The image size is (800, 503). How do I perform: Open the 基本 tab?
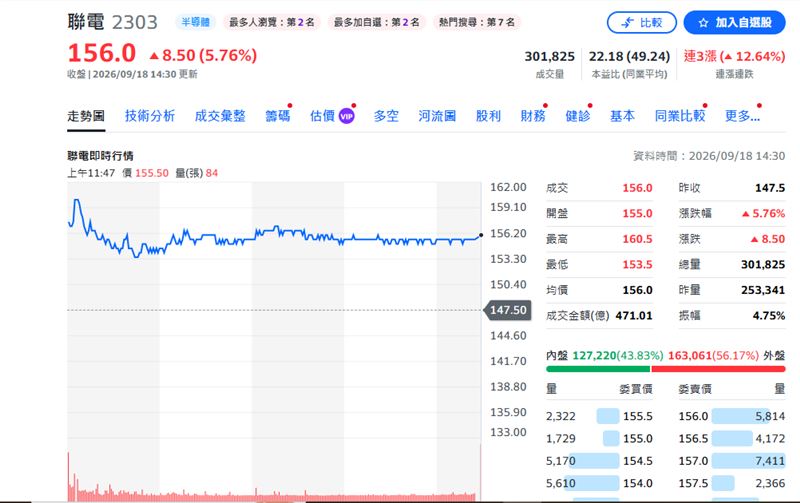point(622,116)
